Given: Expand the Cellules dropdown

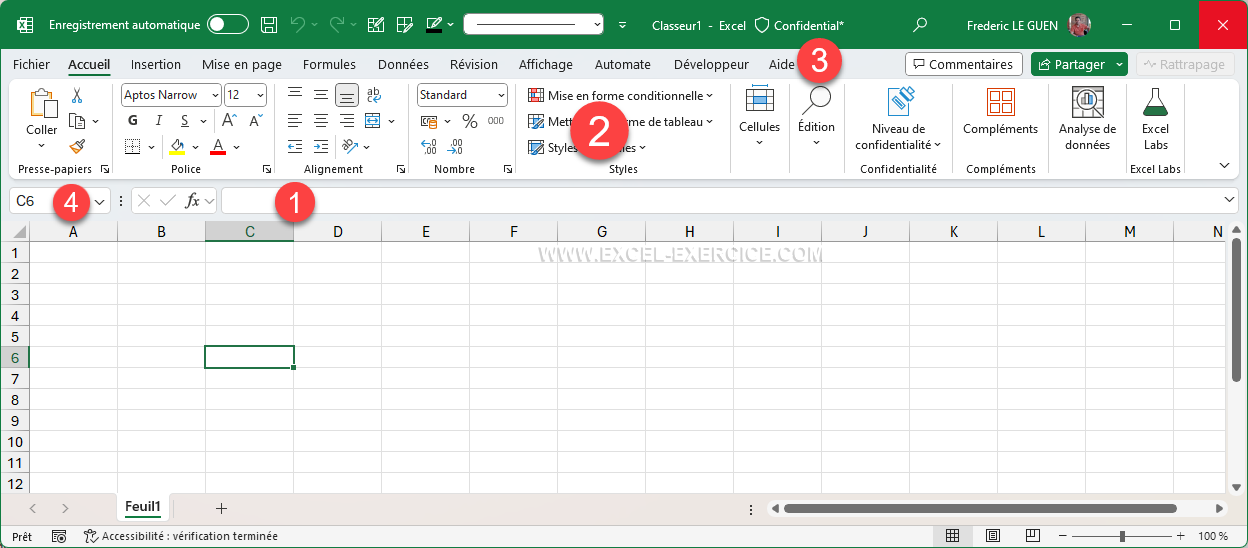Looking at the screenshot, I should (760, 142).
